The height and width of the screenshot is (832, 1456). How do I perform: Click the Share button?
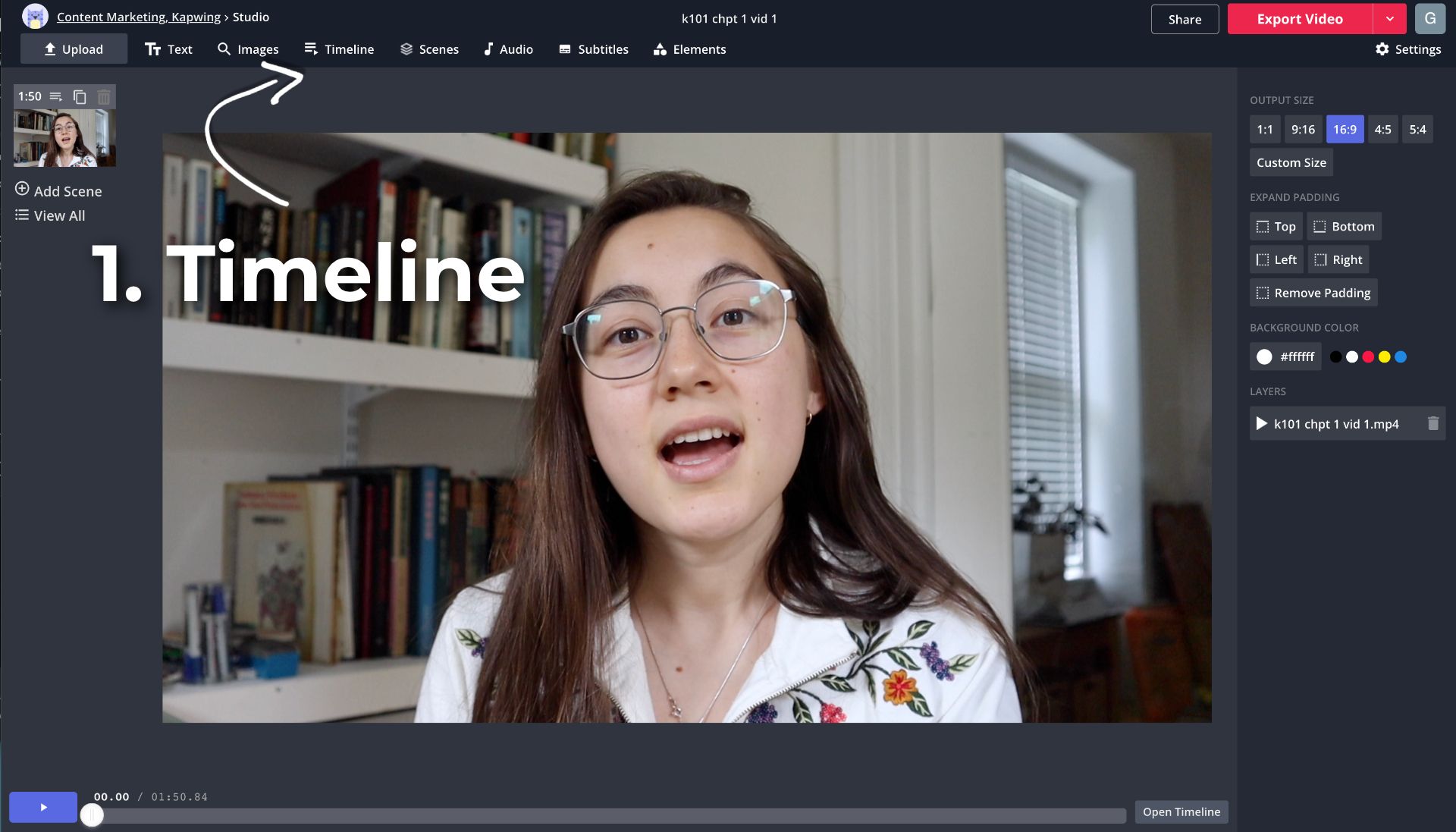click(x=1185, y=19)
